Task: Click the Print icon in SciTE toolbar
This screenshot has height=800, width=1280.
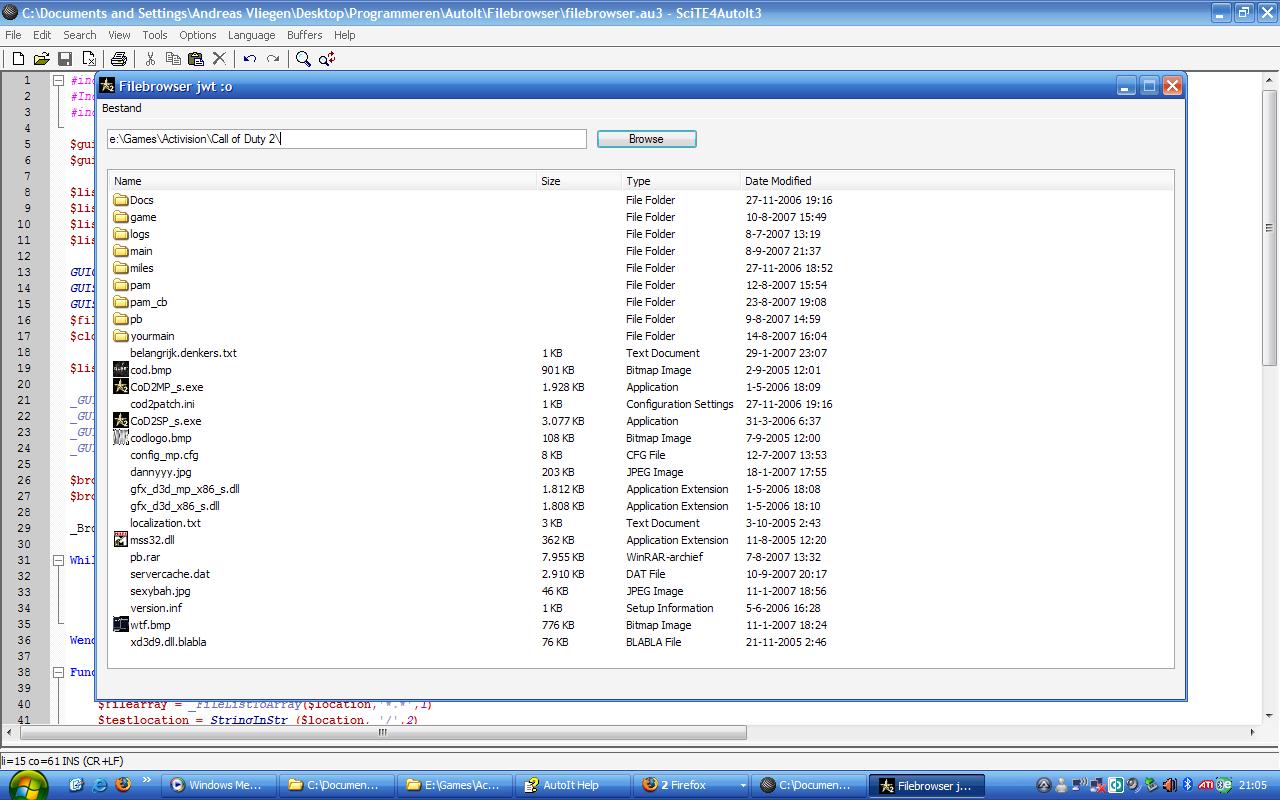Action: (119, 59)
